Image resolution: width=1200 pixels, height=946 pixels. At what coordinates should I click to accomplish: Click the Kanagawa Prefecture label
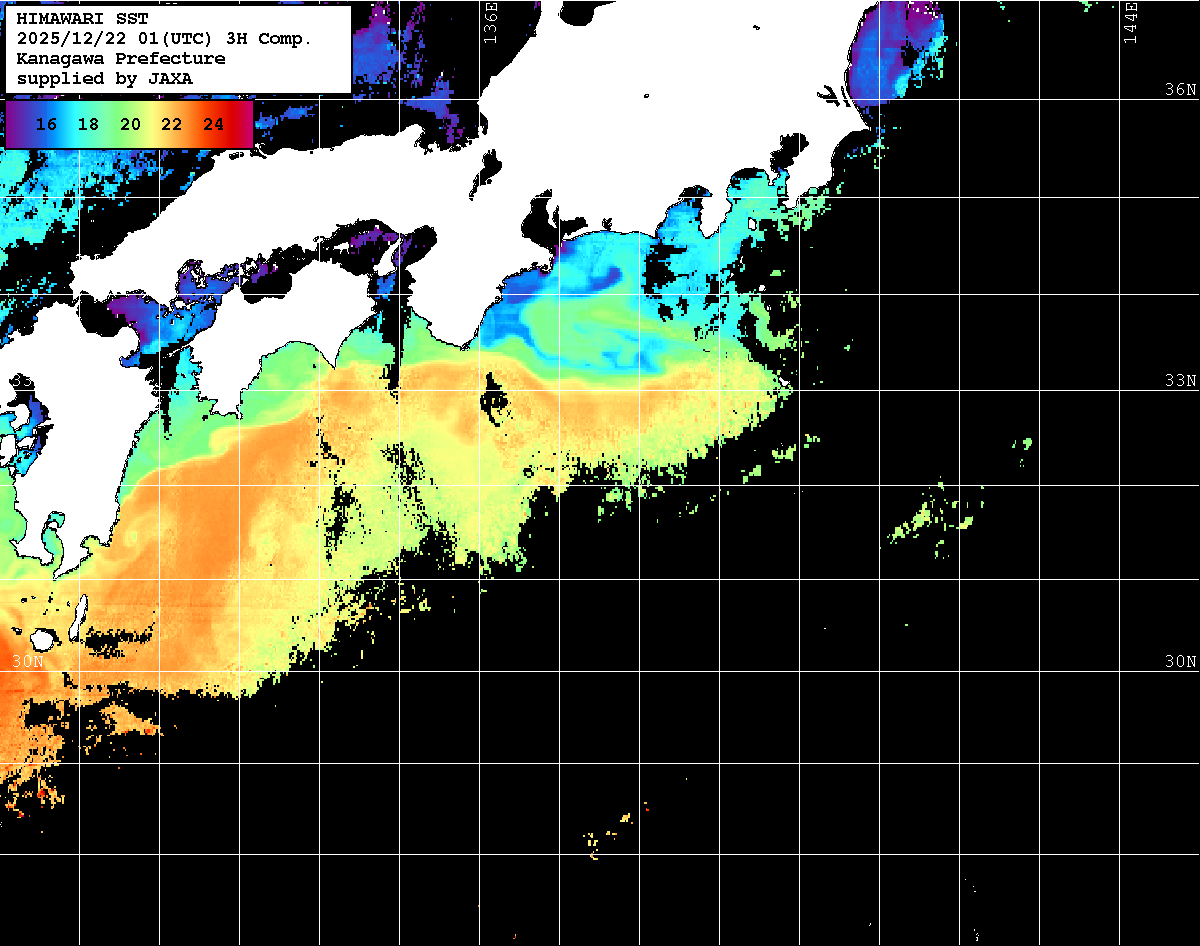click(120, 59)
